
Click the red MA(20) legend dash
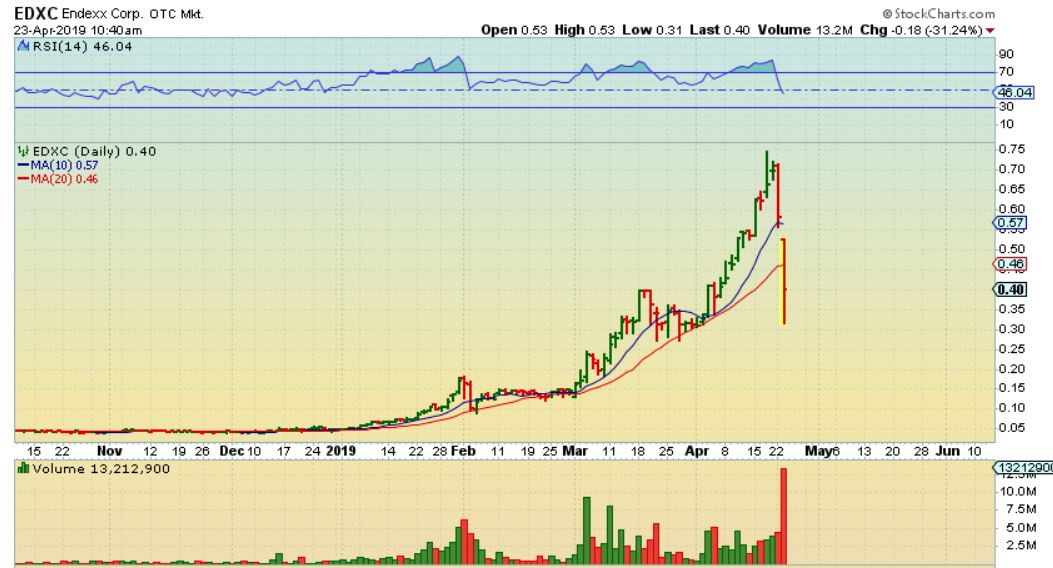[24, 179]
